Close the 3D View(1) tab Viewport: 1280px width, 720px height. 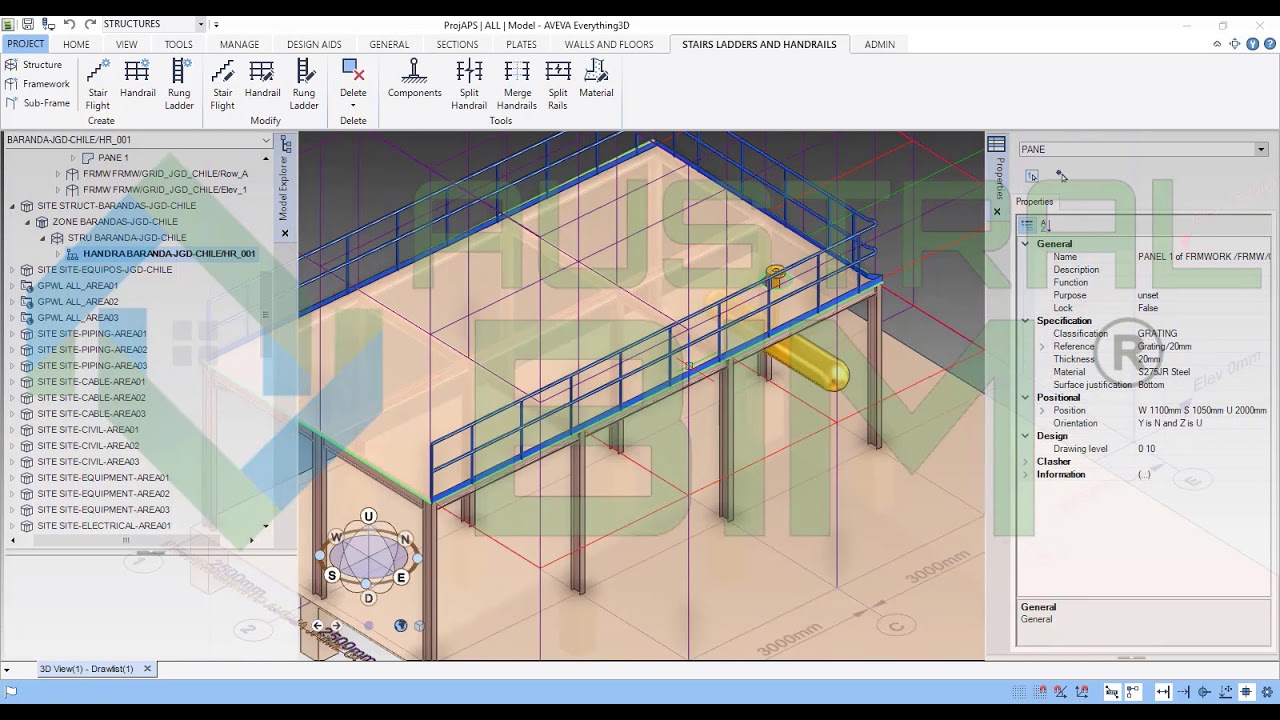pos(147,669)
